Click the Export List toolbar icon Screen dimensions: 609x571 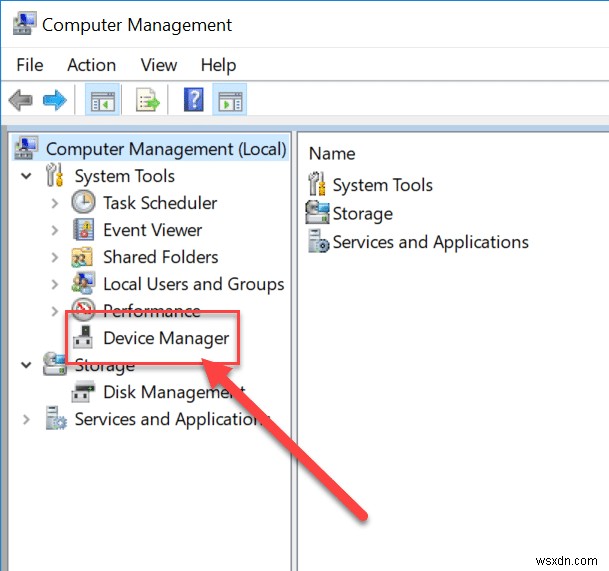148,100
